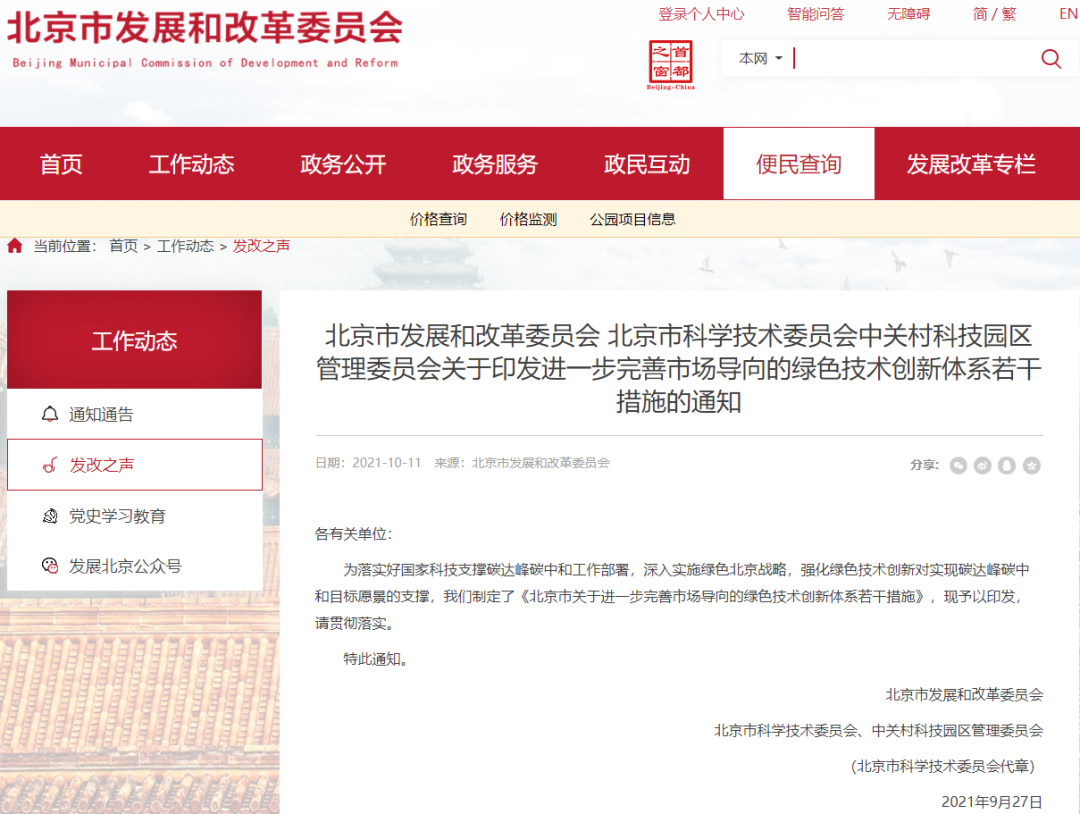Click the 分享: label

click(x=924, y=465)
